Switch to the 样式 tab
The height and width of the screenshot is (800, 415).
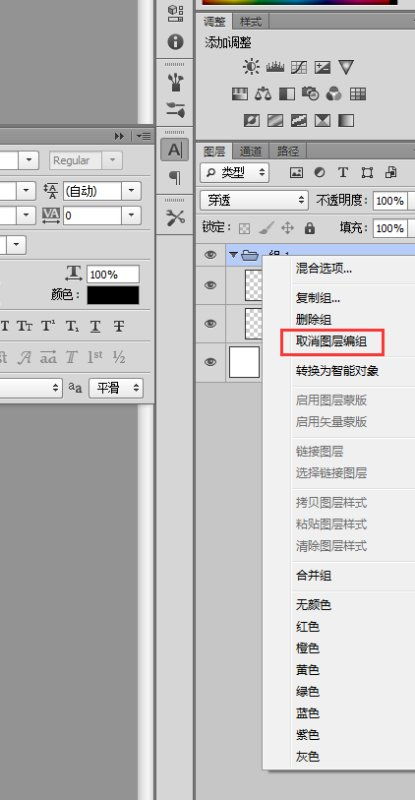[251, 22]
